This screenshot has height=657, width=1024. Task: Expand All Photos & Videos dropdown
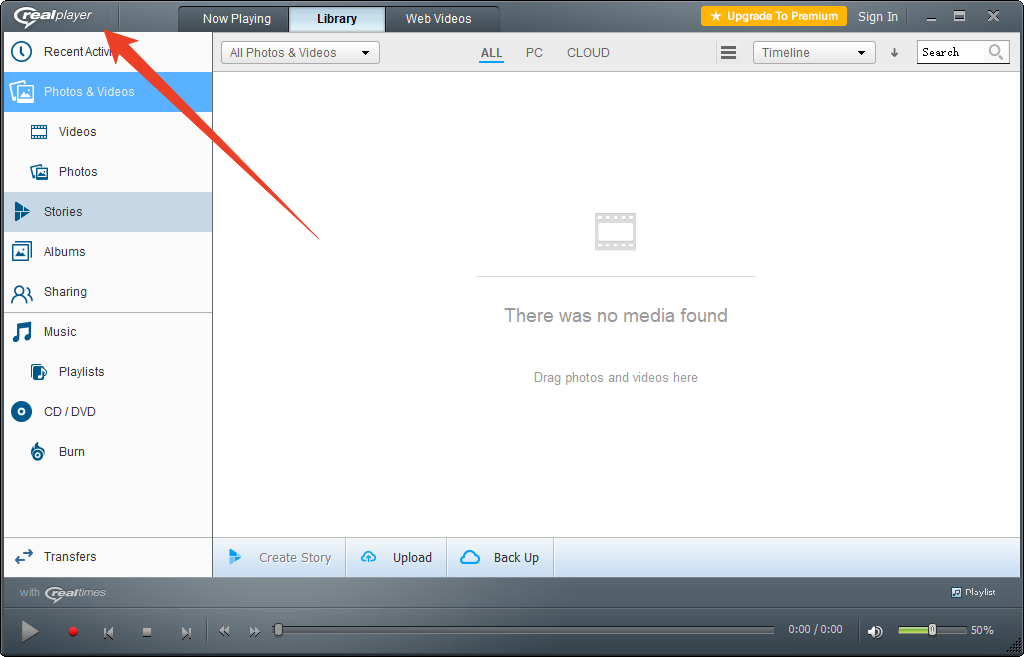tap(300, 53)
